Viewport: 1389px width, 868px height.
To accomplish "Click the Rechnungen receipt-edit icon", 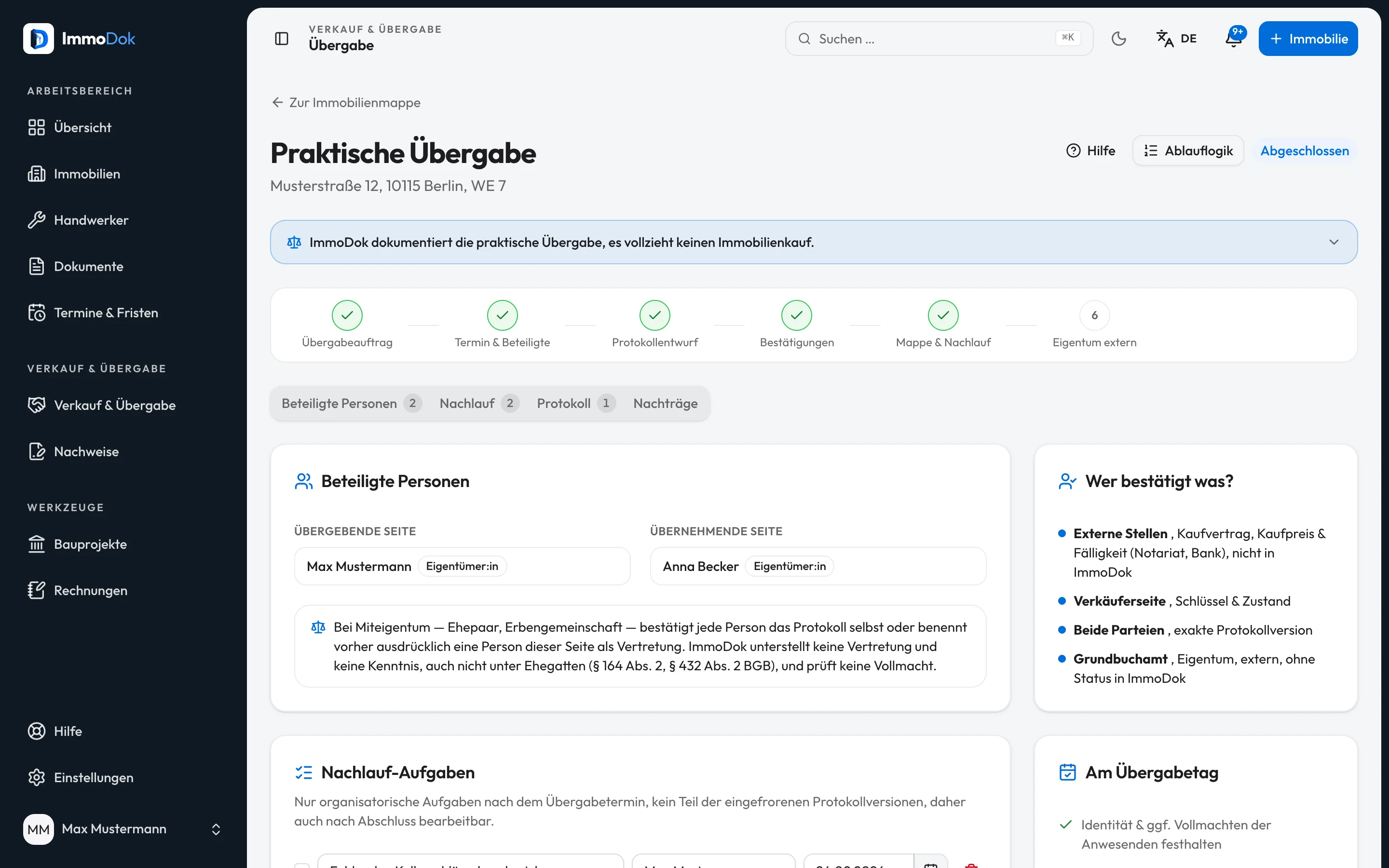I will pyautogui.click(x=36, y=590).
